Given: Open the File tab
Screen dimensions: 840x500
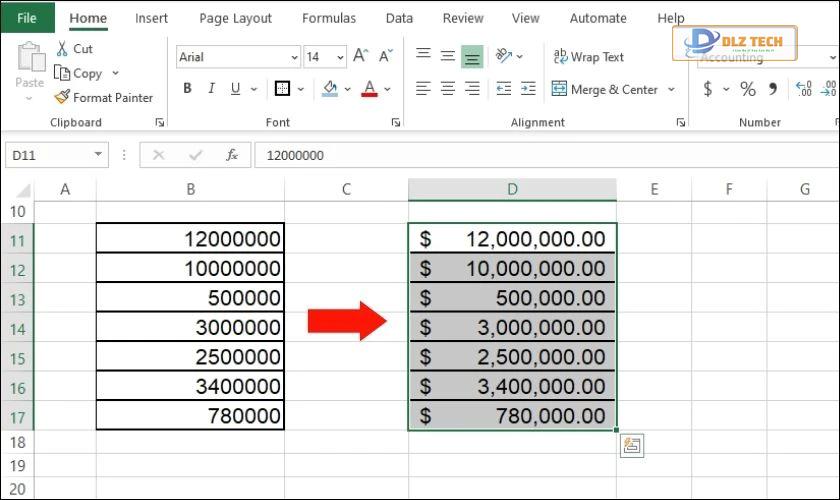Looking at the screenshot, I should (x=27, y=18).
